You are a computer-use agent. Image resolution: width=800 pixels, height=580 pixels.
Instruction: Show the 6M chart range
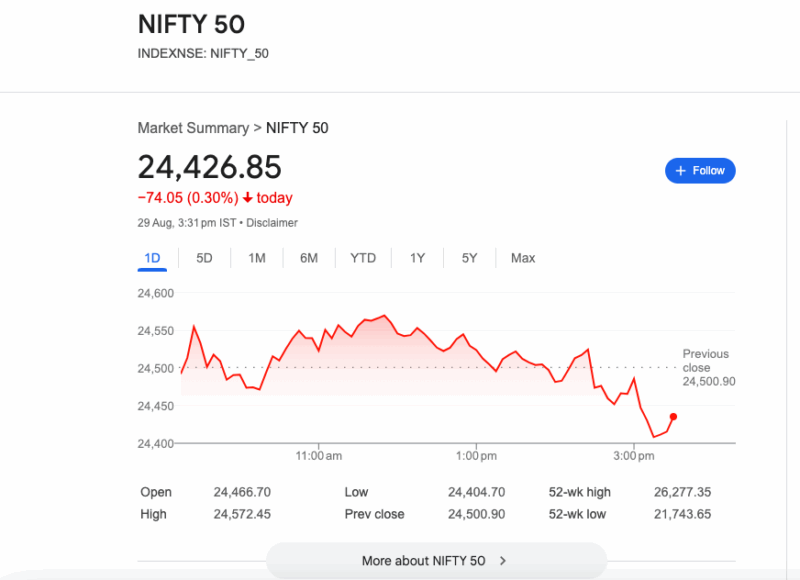pyautogui.click(x=309, y=258)
